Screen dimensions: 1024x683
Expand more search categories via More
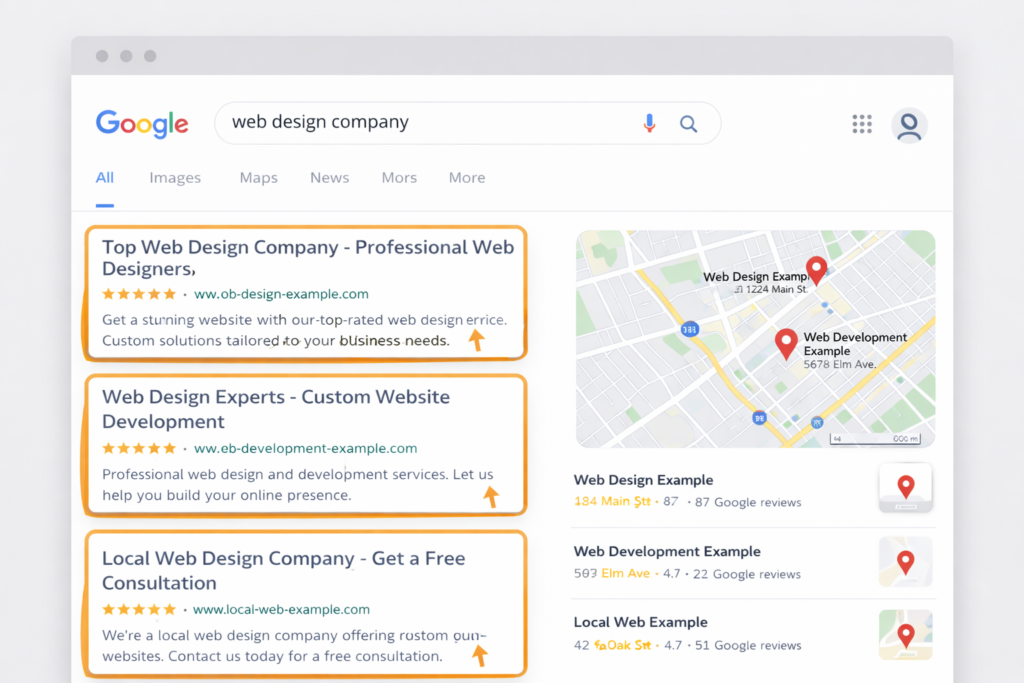[x=466, y=177]
